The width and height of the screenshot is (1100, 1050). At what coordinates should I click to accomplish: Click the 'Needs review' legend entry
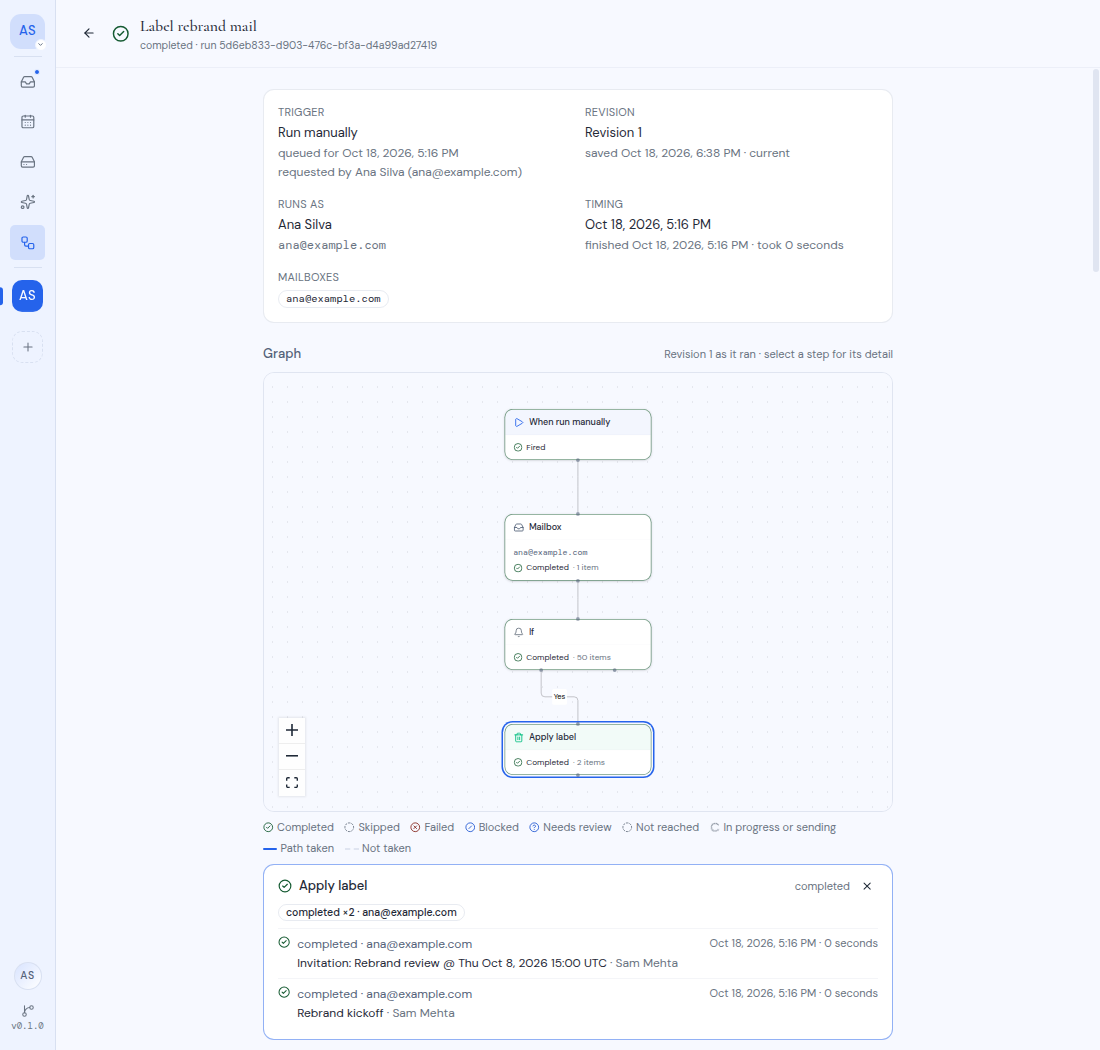coord(570,828)
